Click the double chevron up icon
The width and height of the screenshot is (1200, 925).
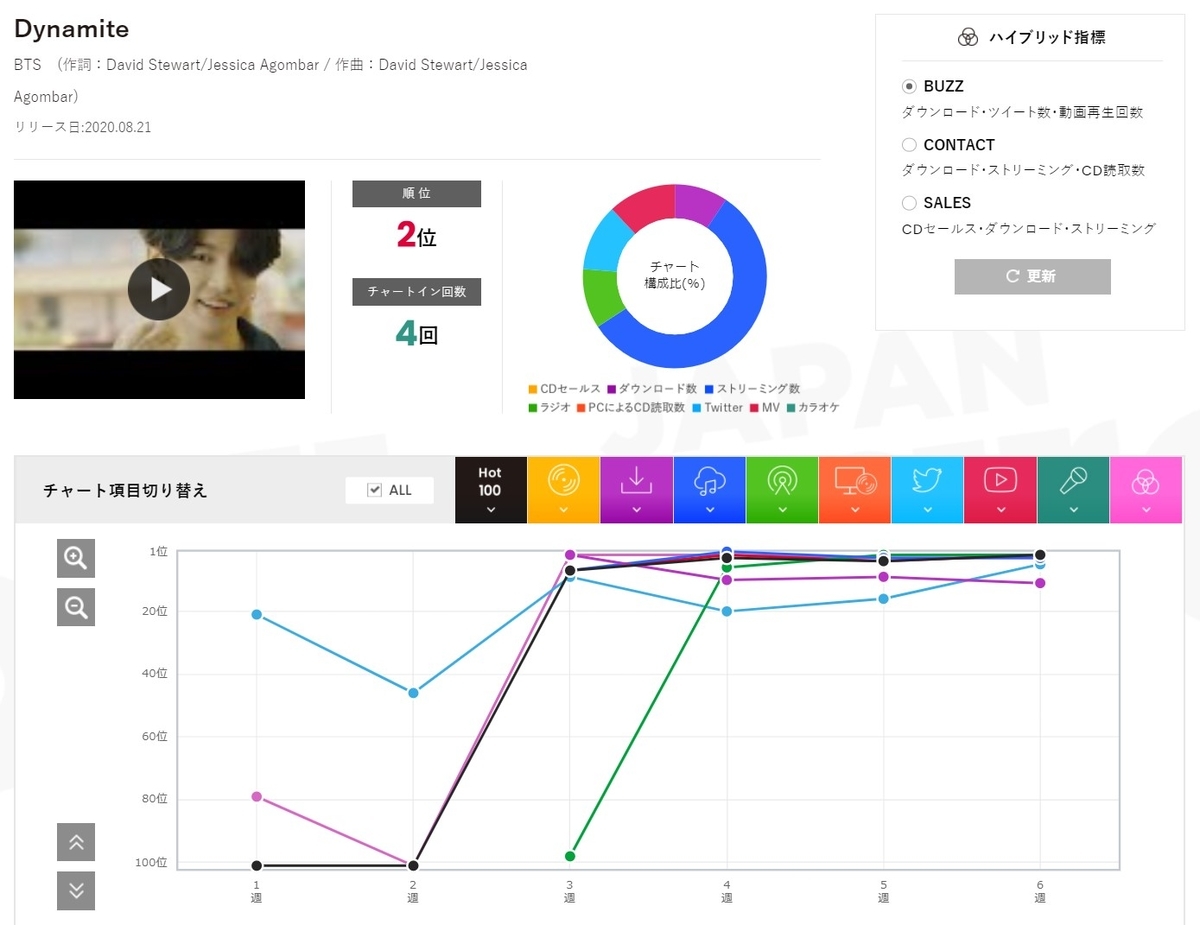click(76, 842)
